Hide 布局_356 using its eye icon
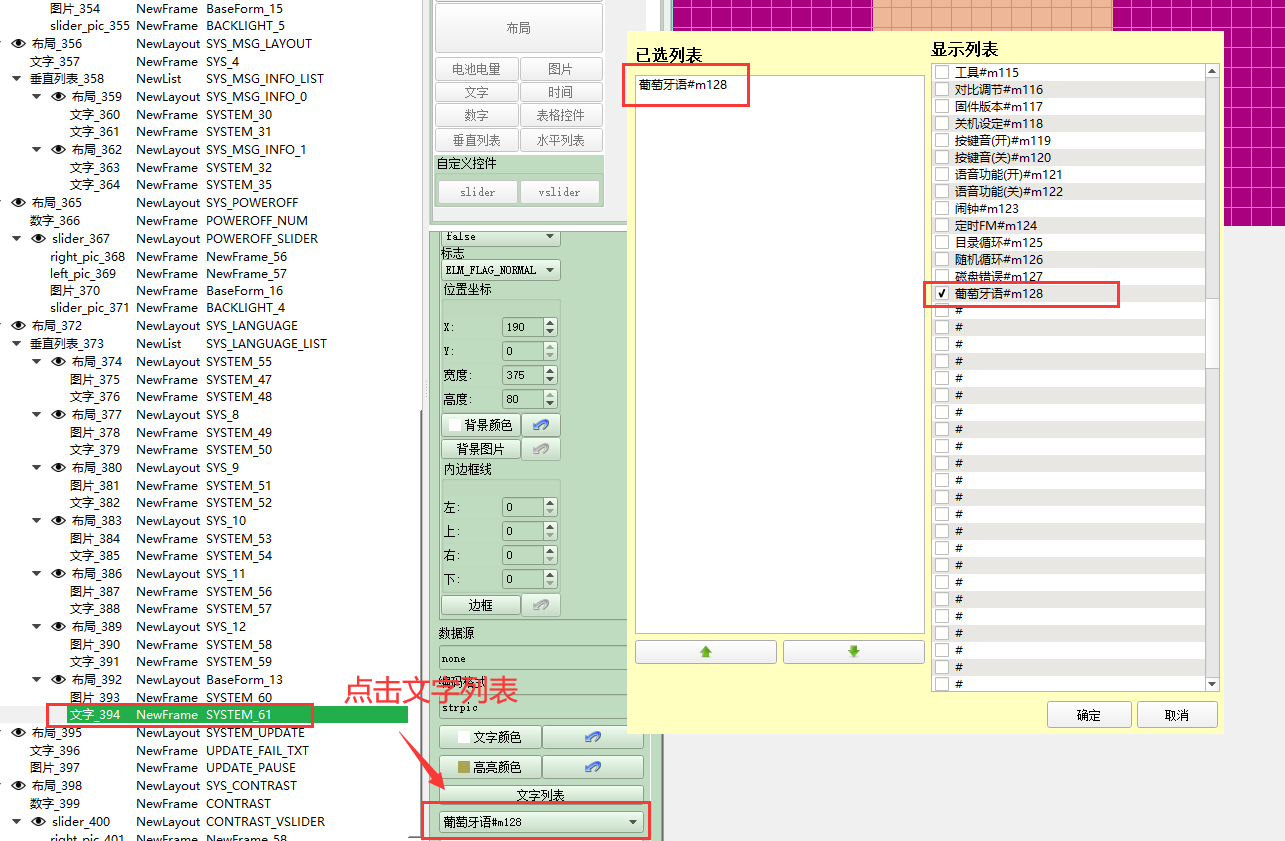Image resolution: width=1285 pixels, height=841 pixels. [18, 44]
